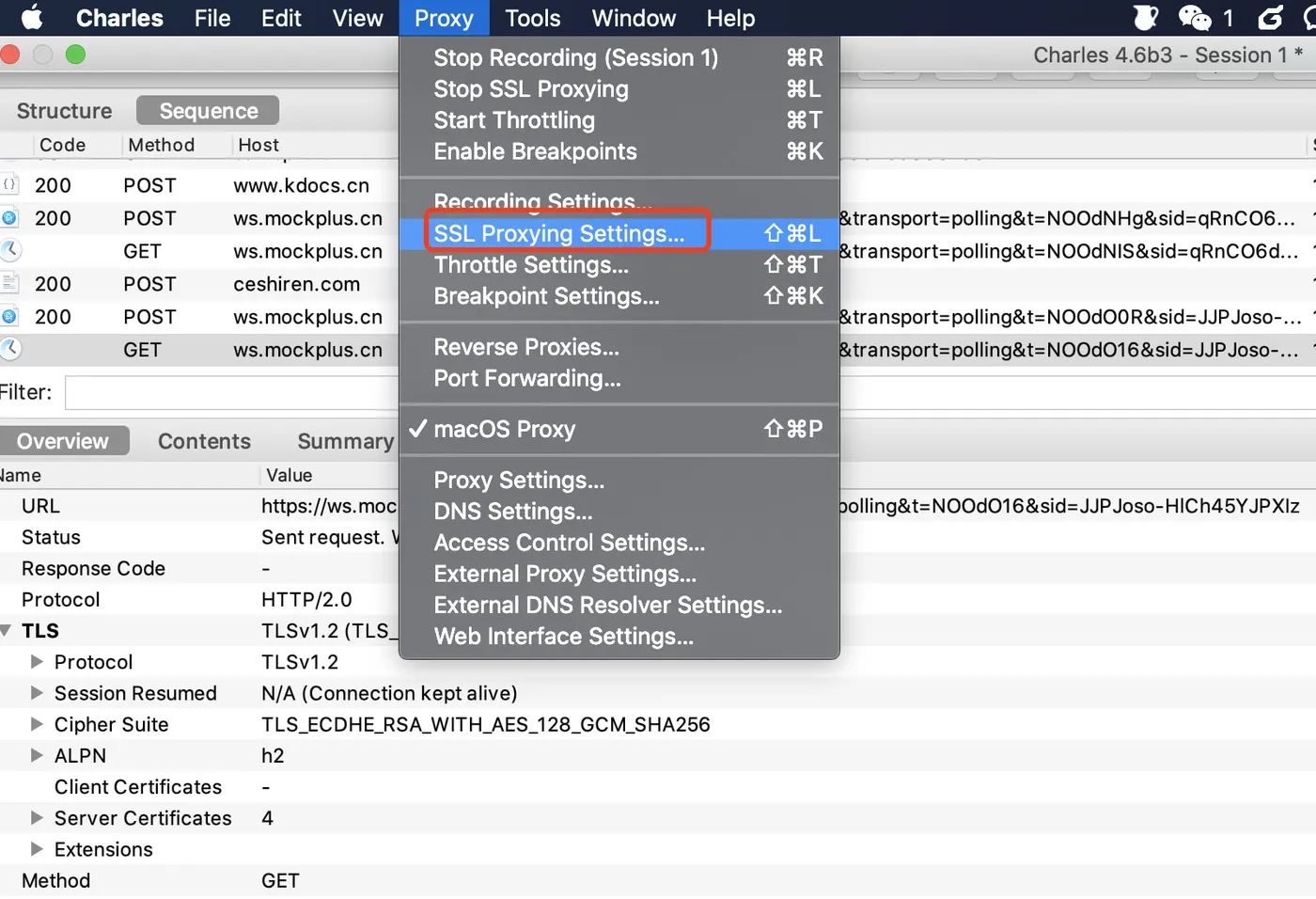Image resolution: width=1316 pixels, height=899 pixels.
Task: Select the Summary tab
Action: pos(345,441)
